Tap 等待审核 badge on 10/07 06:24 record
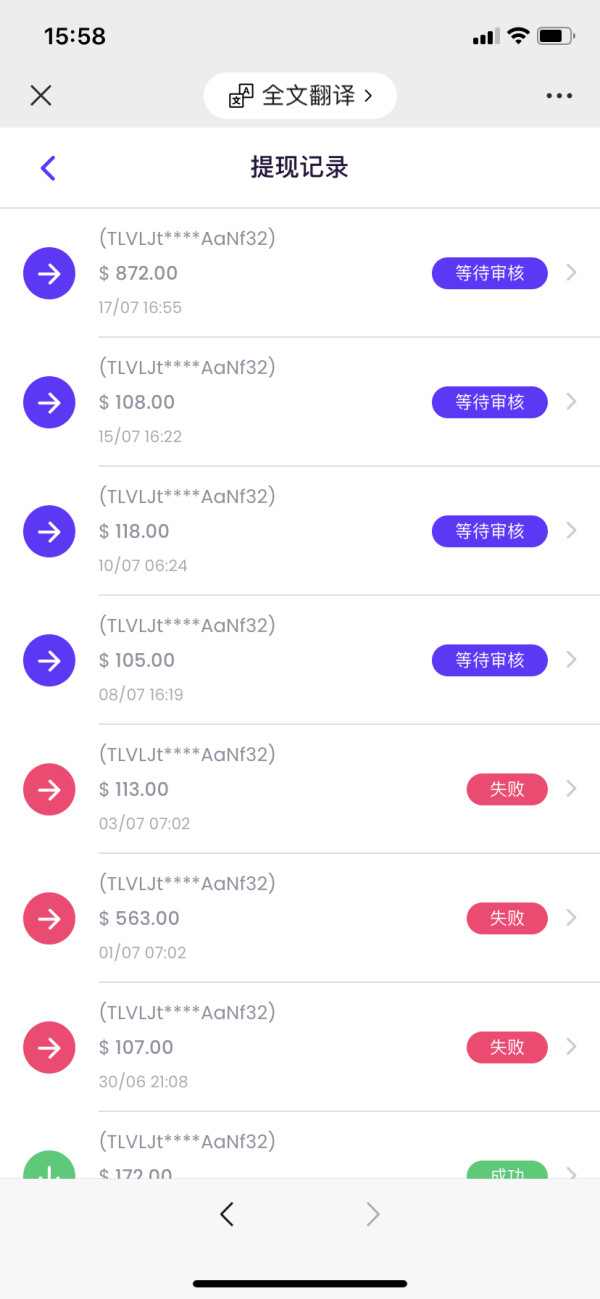 point(489,531)
